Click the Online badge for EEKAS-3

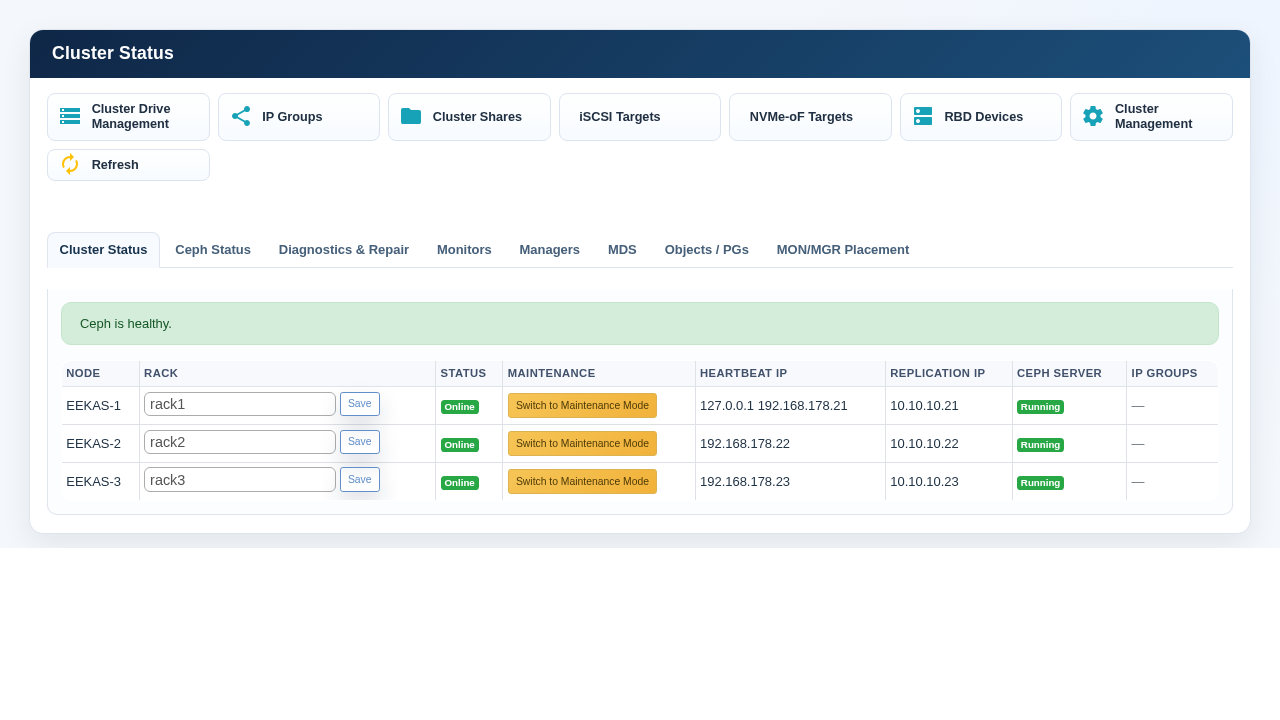[460, 483]
